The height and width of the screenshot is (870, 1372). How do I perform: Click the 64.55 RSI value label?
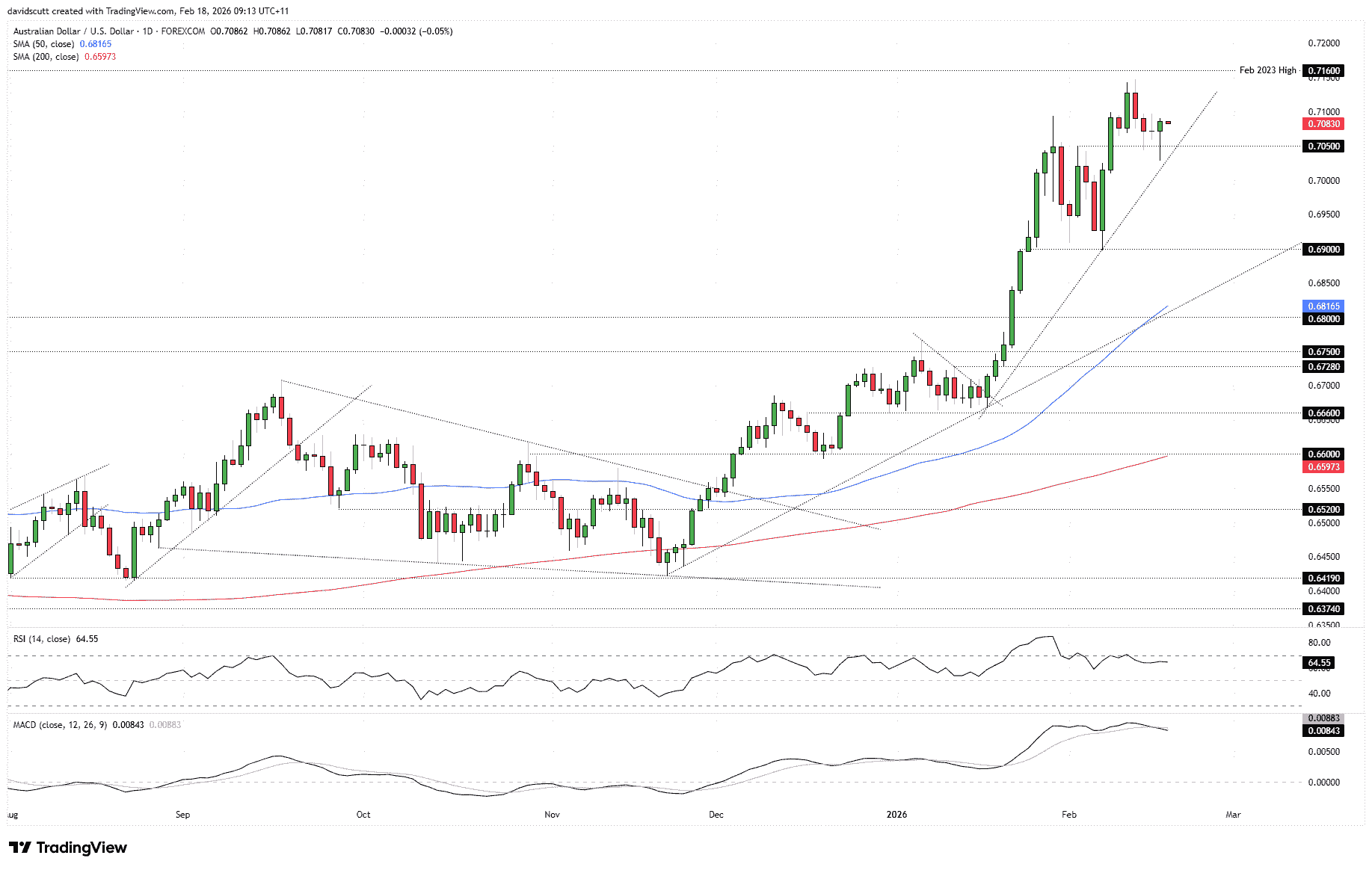[1319, 663]
